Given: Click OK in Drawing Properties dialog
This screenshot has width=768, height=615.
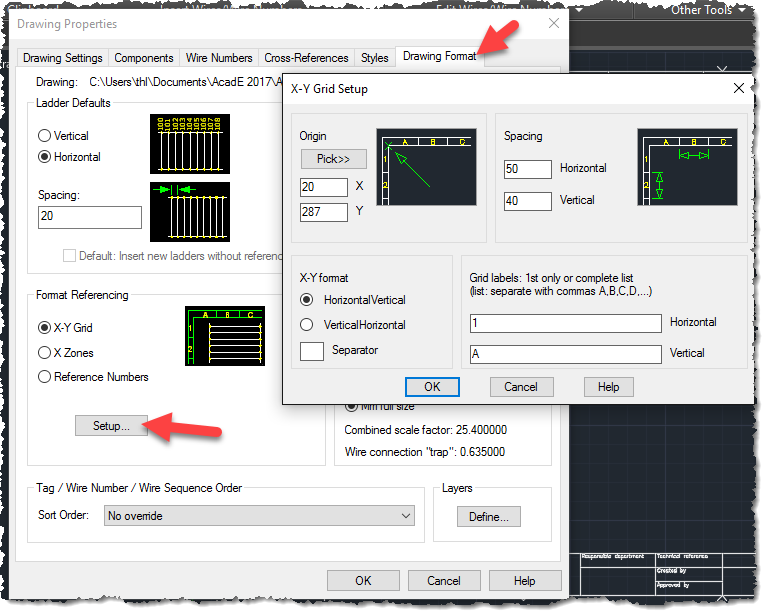Looking at the screenshot, I should click(363, 581).
